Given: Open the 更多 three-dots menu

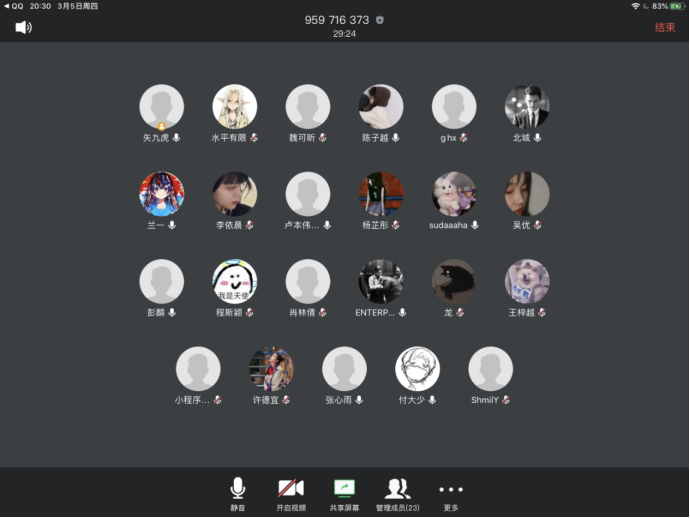Looking at the screenshot, I should tap(451, 492).
